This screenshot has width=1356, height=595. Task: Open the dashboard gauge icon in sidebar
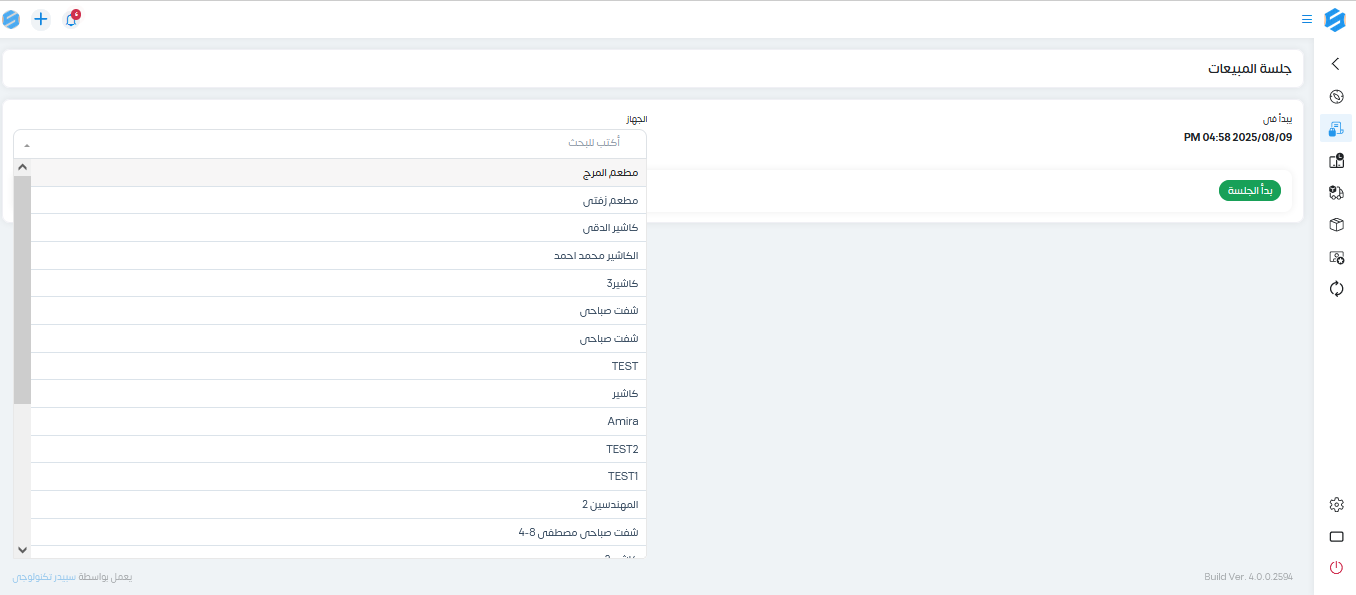(1336, 97)
